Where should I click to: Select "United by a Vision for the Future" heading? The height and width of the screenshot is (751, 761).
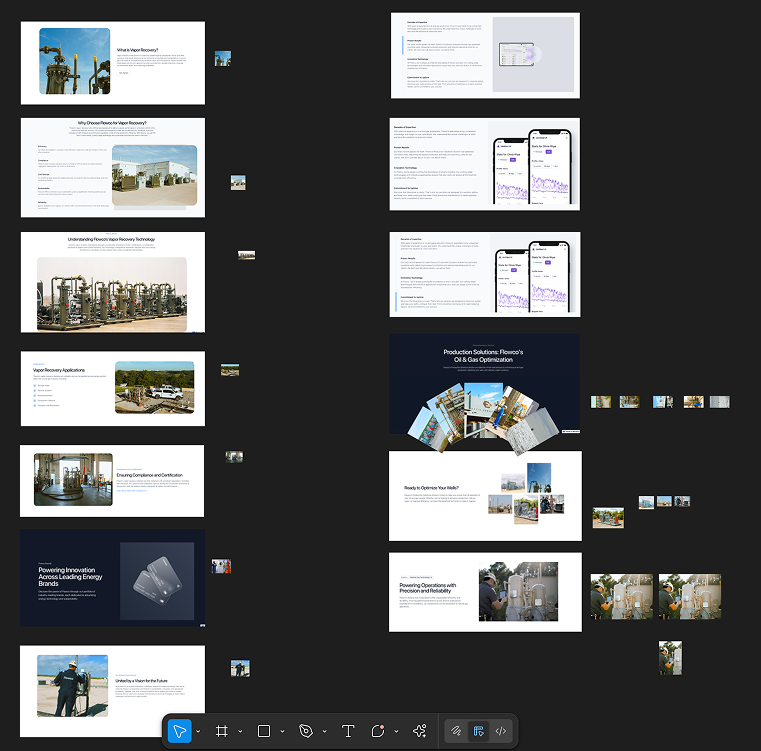[141, 681]
